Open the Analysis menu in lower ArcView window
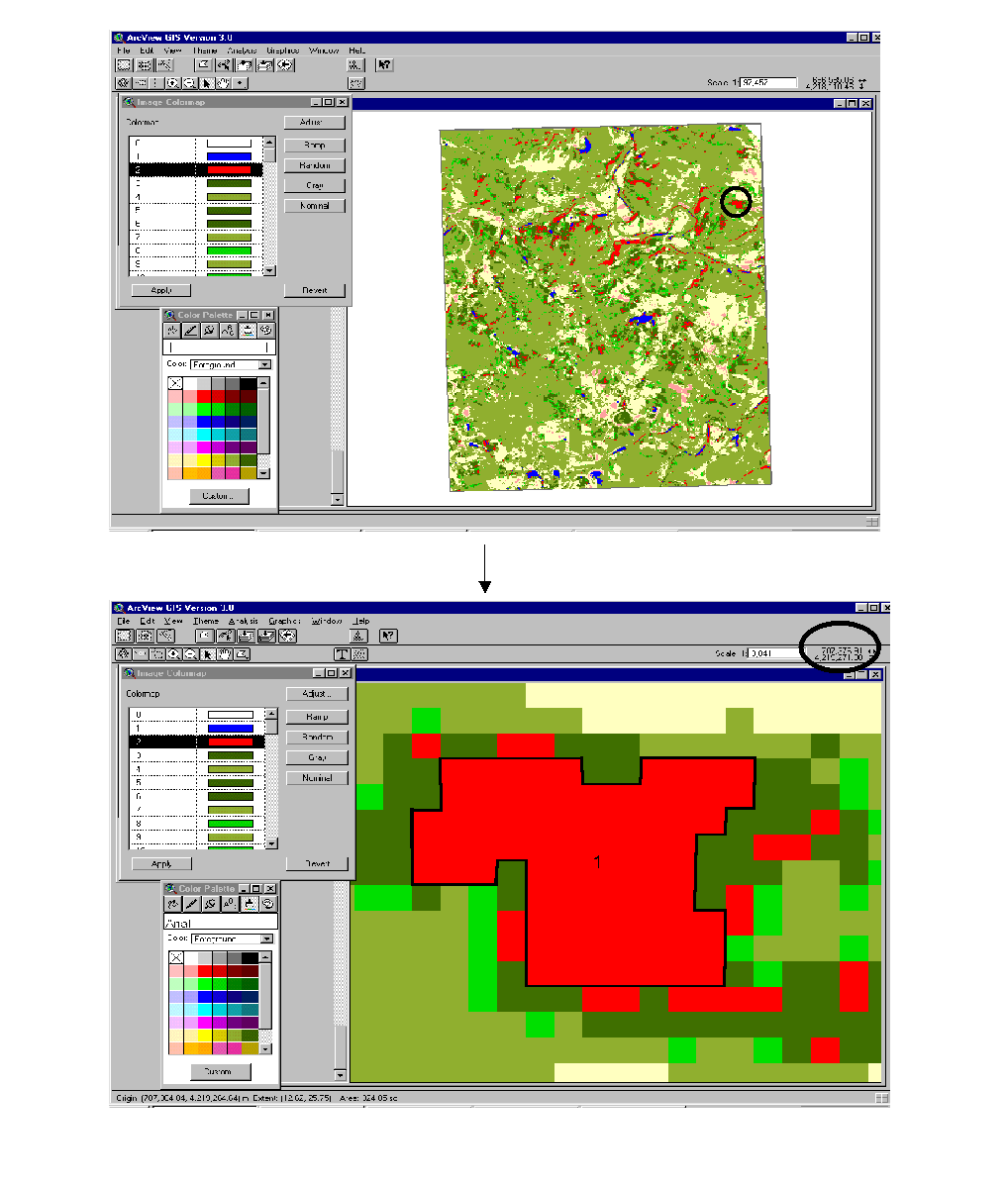1008x1186 pixels. click(243, 622)
